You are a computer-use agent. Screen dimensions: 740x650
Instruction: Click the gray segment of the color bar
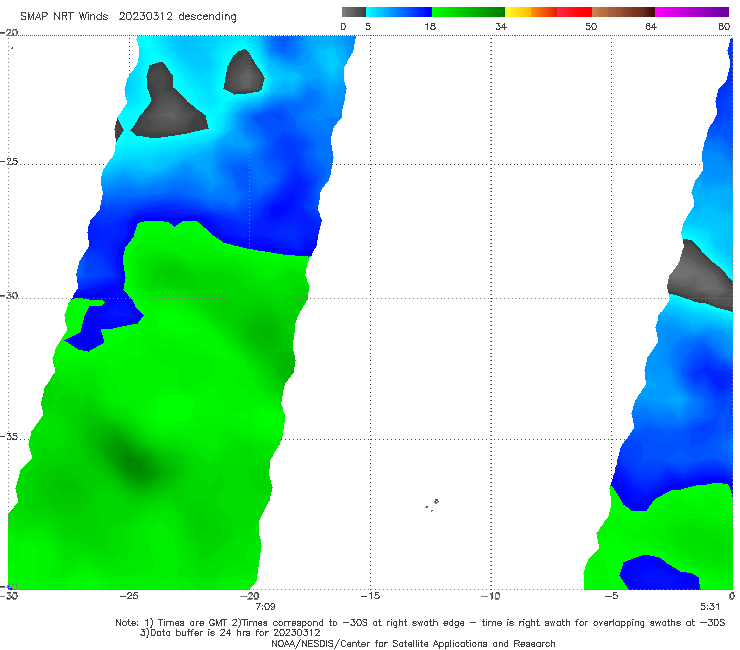point(353,12)
